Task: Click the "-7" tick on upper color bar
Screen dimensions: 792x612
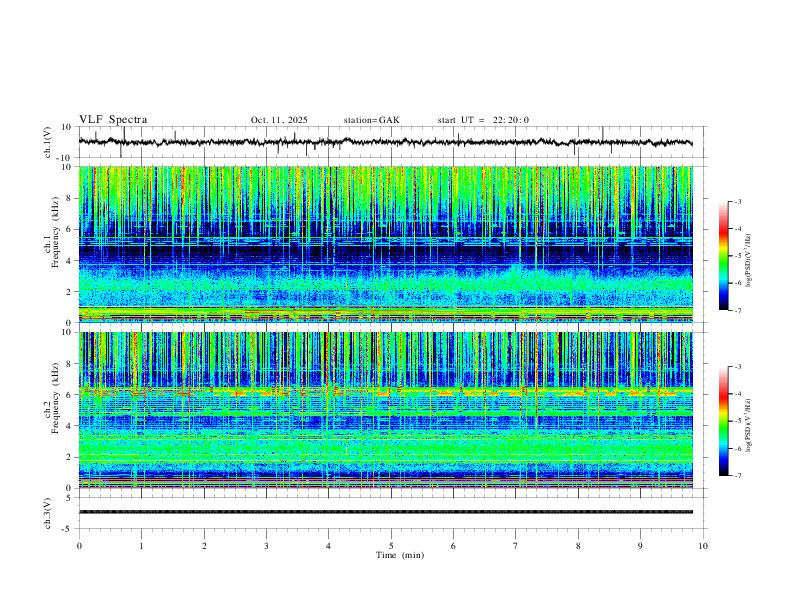Action: tap(737, 310)
